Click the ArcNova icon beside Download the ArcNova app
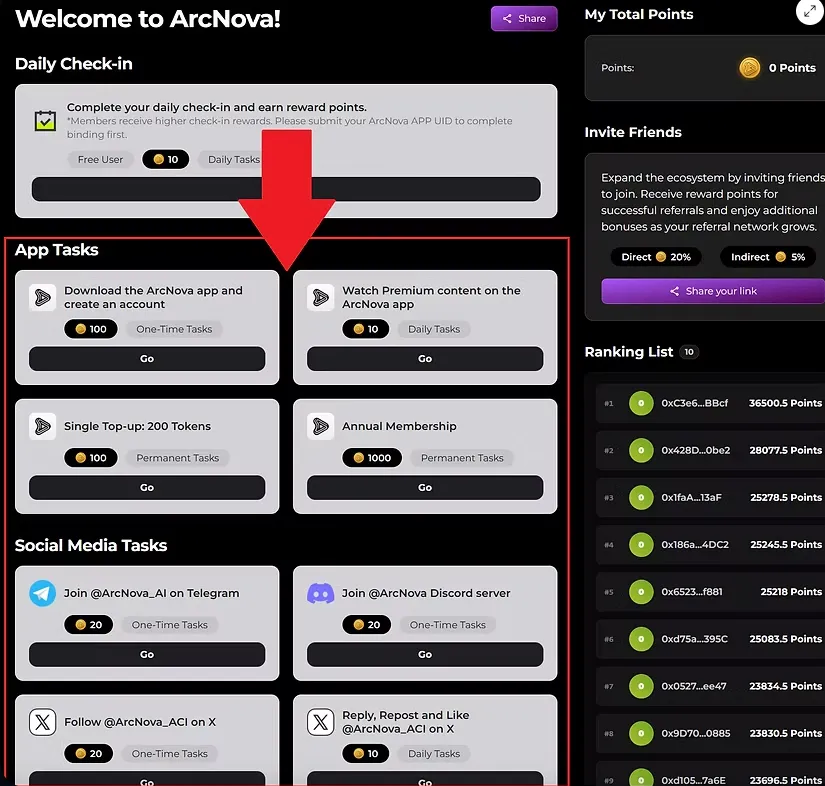 pos(43,298)
